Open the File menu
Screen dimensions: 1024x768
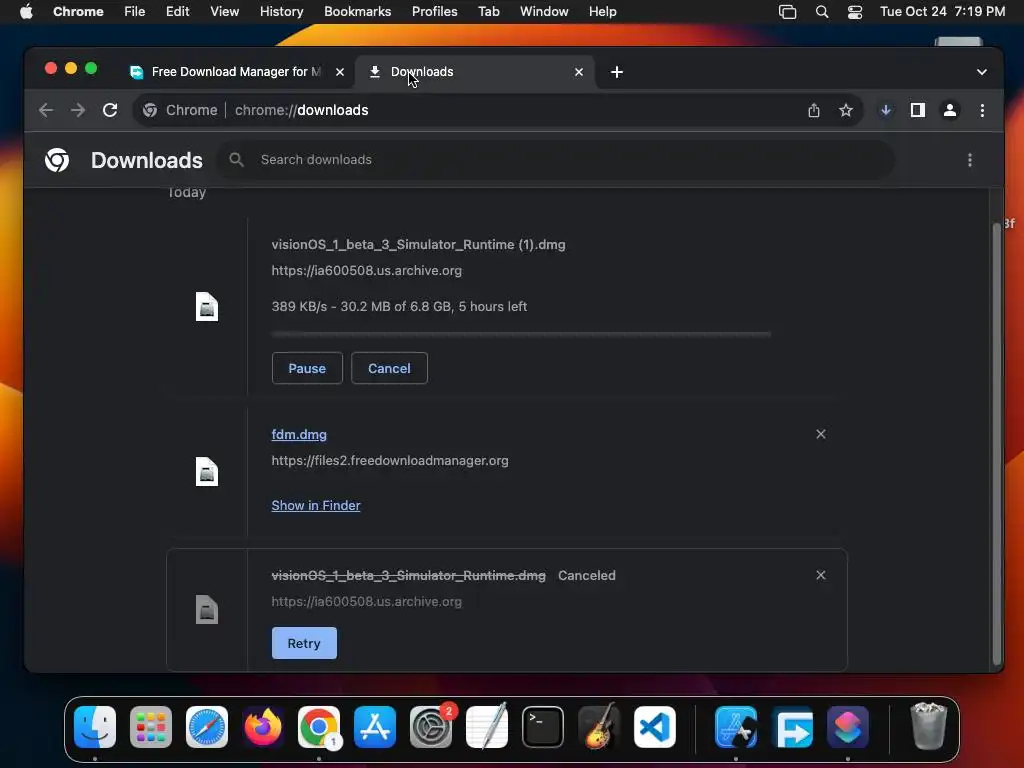(135, 12)
